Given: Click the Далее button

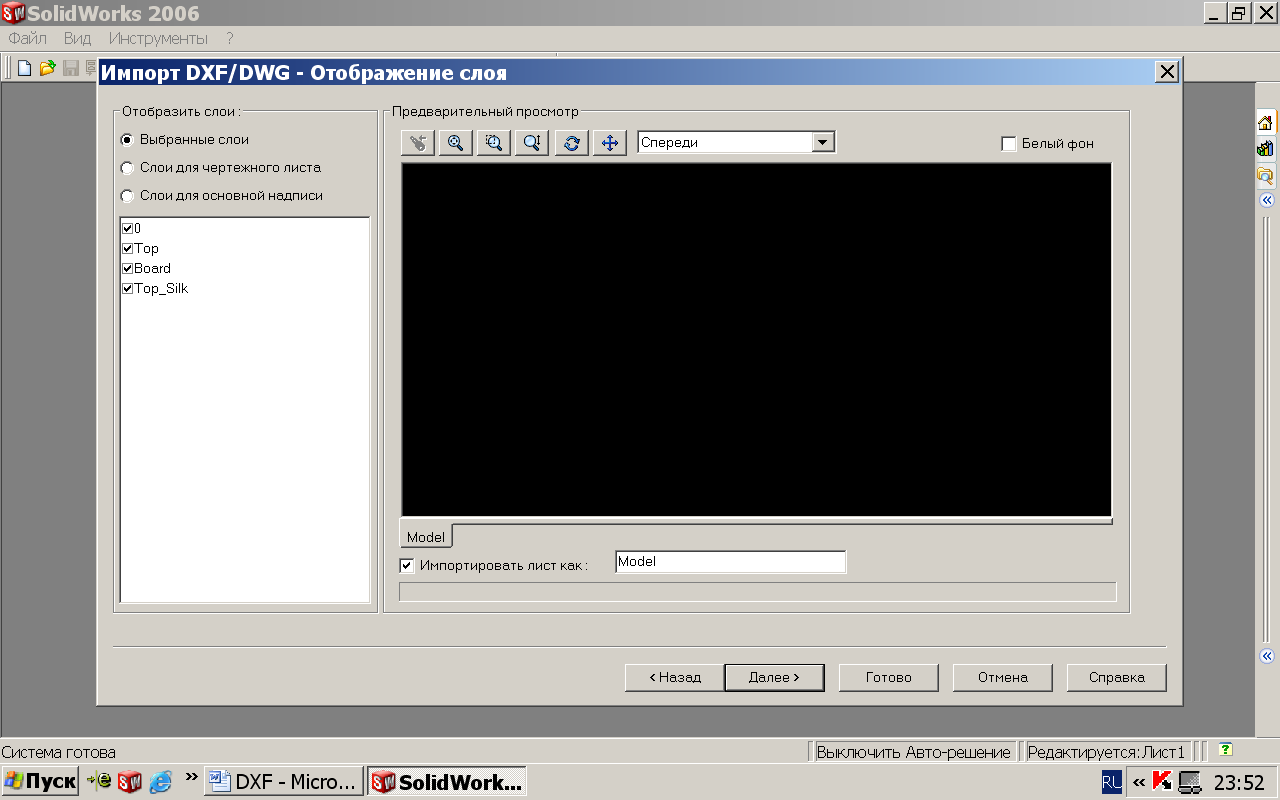Looking at the screenshot, I should point(774,677).
